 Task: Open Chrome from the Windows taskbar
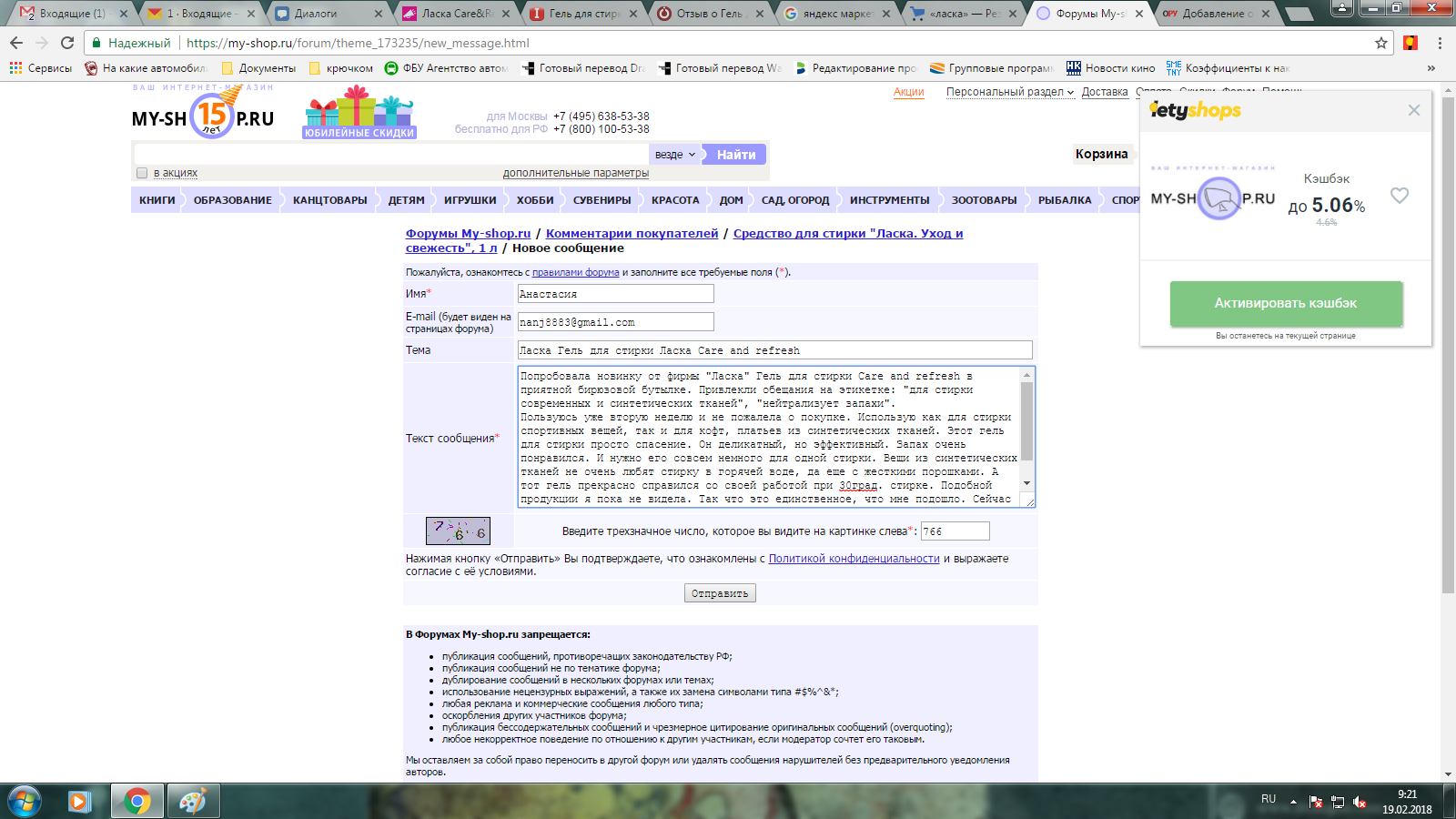(x=136, y=801)
